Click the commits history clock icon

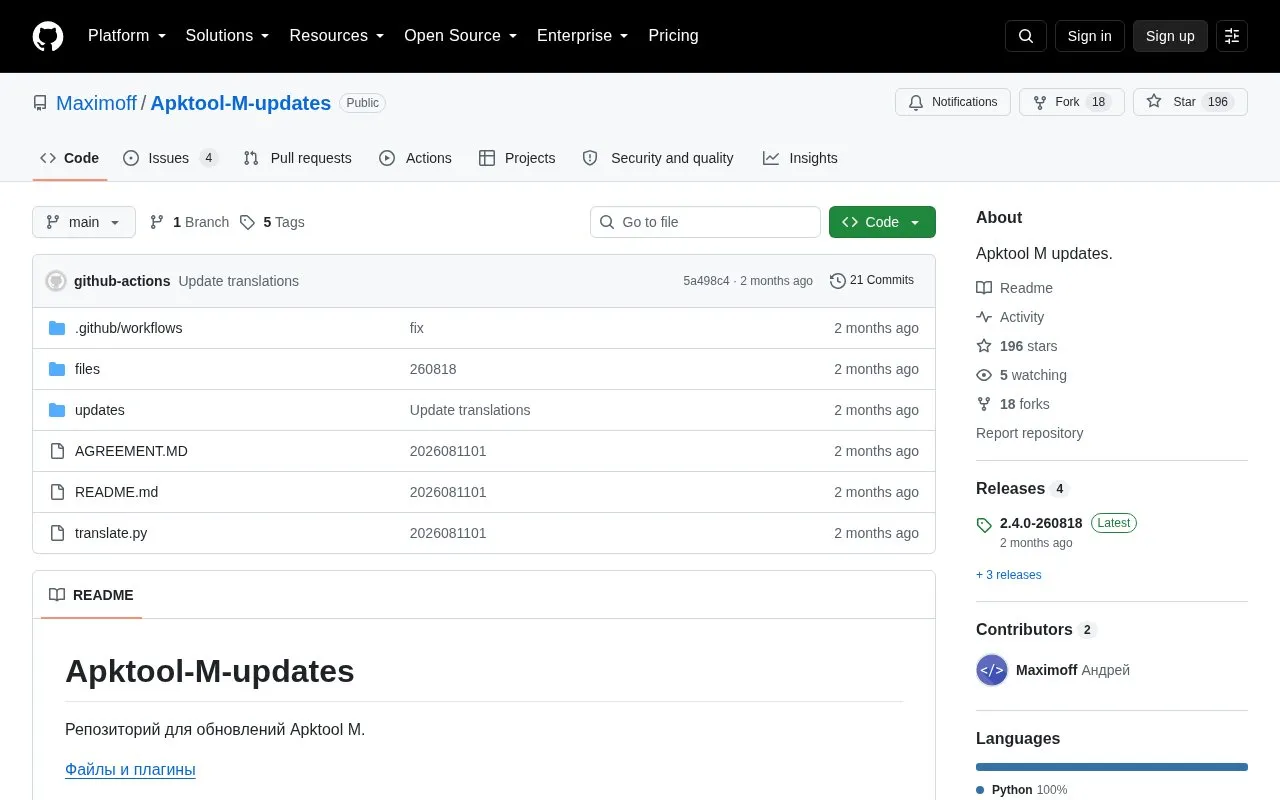(x=838, y=281)
